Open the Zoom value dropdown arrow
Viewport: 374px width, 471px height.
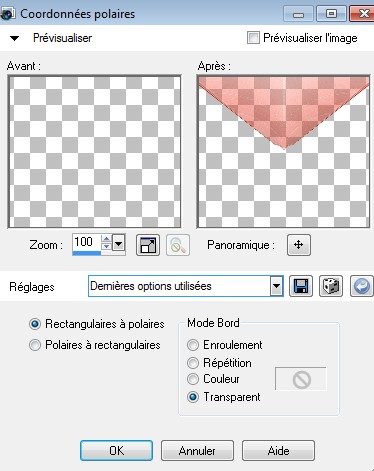click(x=118, y=244)
